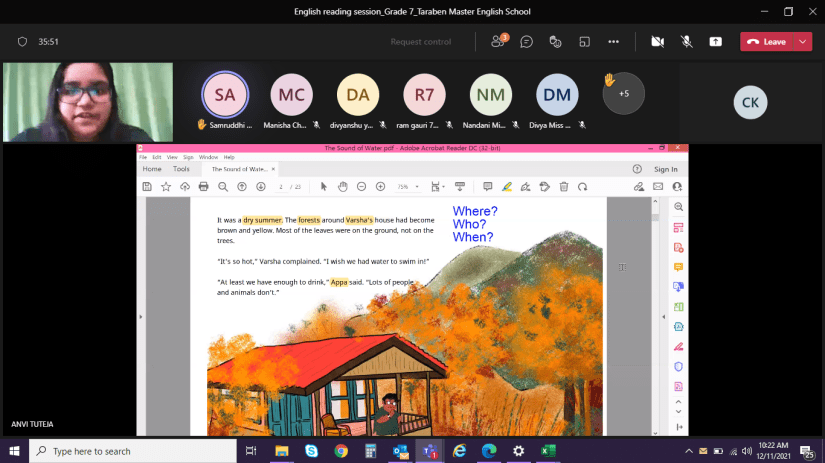Select the hand pan tool in Acrobat
This screenshot has height=463, width=825.
pyautogui.click(x=342, y=186)
